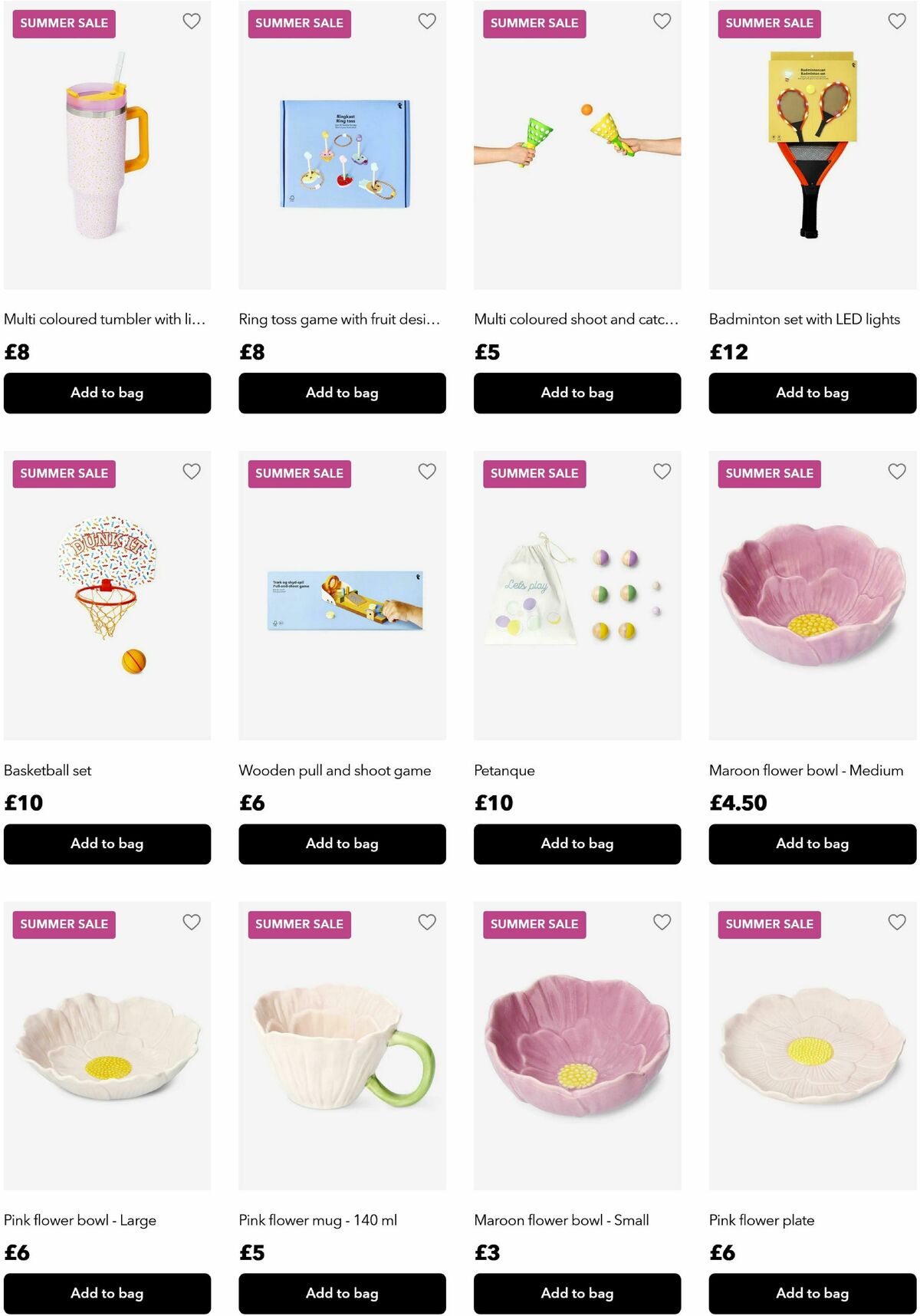Tap the heart on Petanque product
This screenshot has height=1316, width=920.
662,472
